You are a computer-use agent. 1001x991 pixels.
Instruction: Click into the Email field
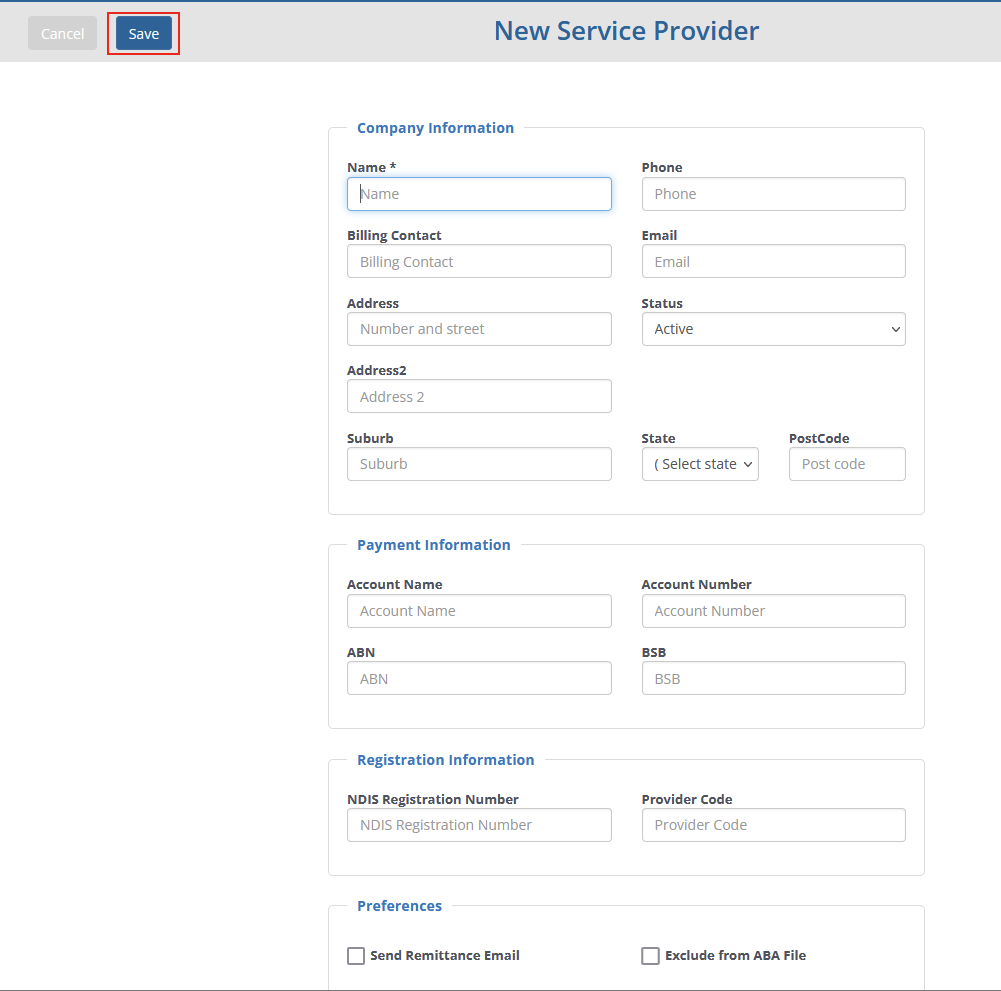773,261
